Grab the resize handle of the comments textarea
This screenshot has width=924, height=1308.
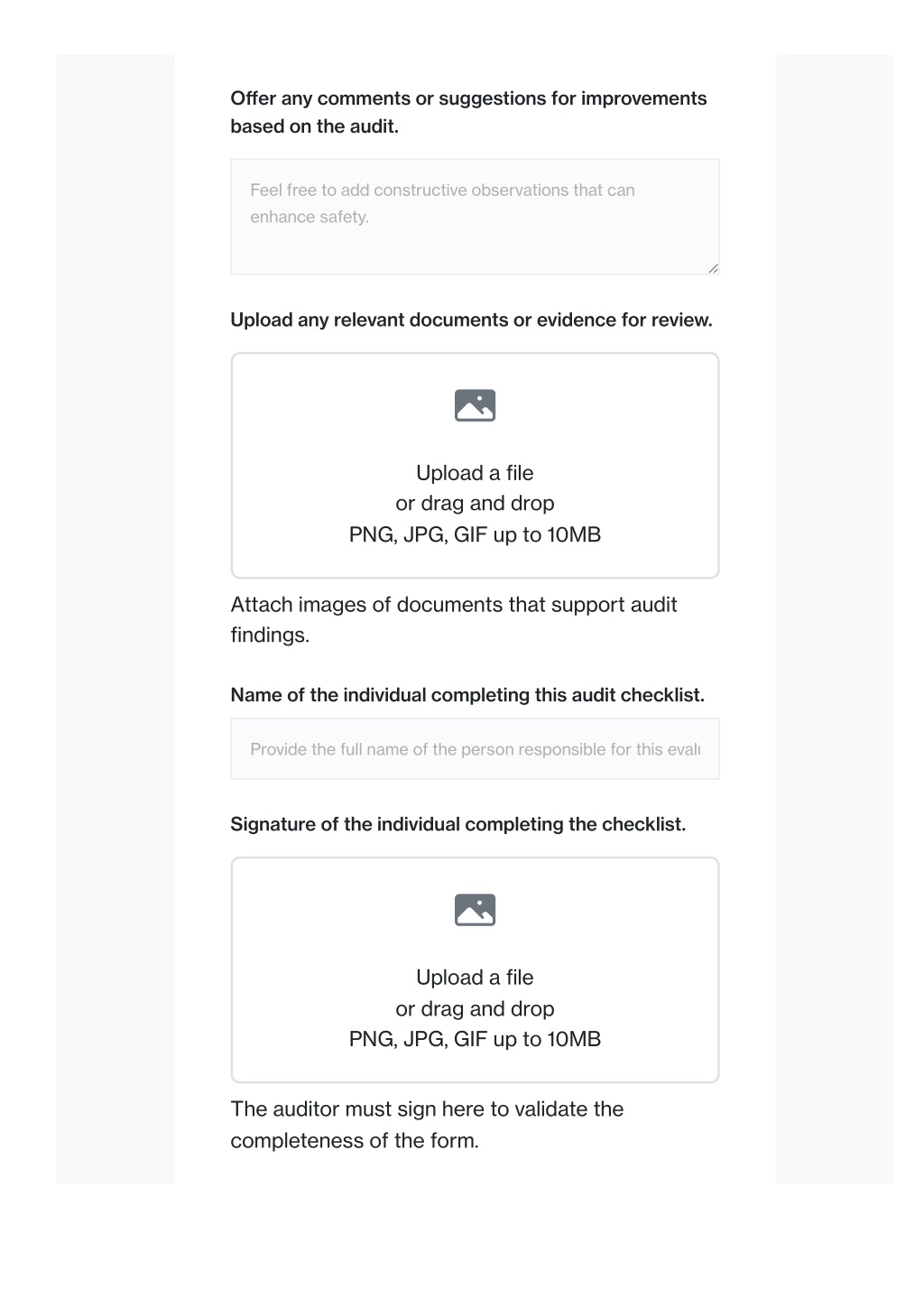point(713,268)
